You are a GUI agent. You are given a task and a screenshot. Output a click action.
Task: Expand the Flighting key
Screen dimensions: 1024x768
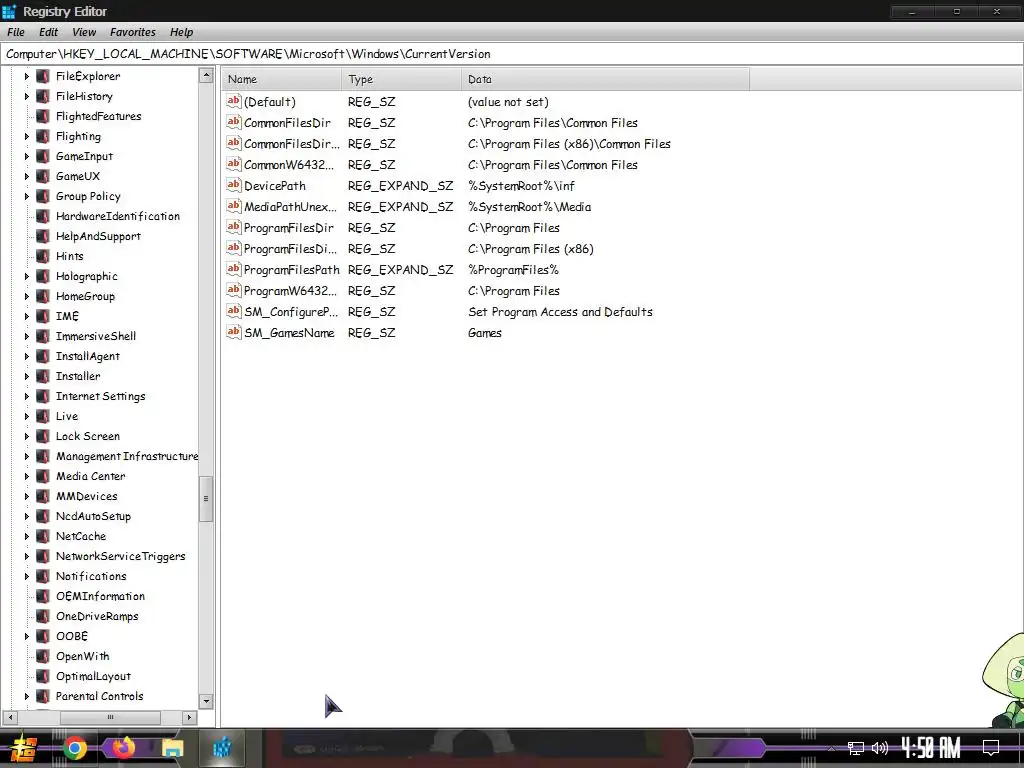(27, 136)
